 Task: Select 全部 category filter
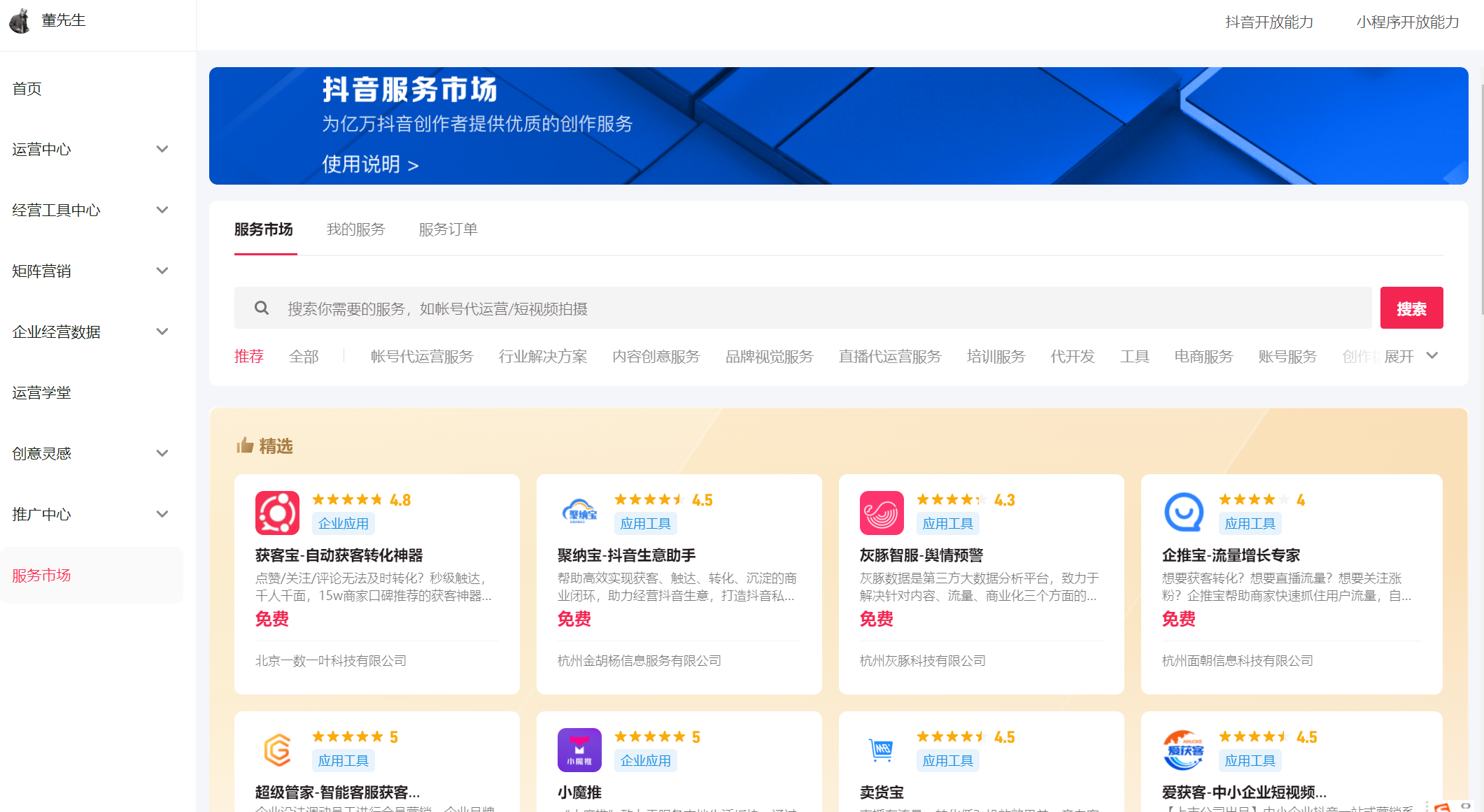tap(304, 356)
